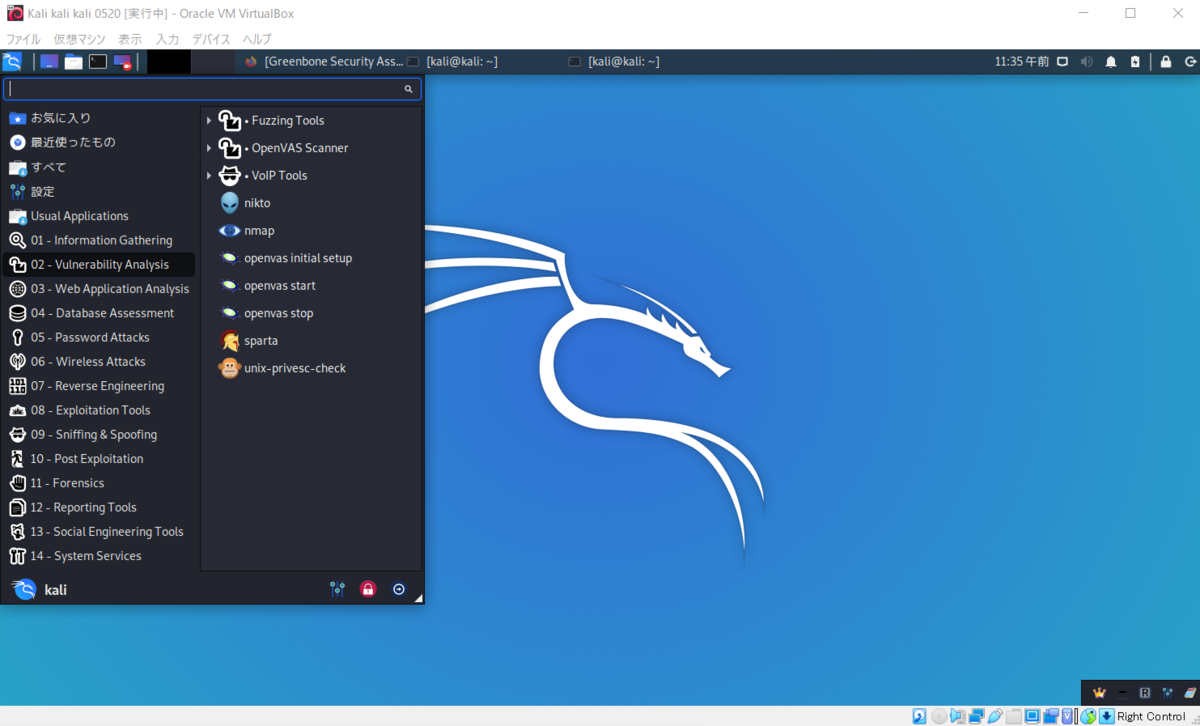
Task: Launch the terminal emulator from panel
Action: coord(98,61)
